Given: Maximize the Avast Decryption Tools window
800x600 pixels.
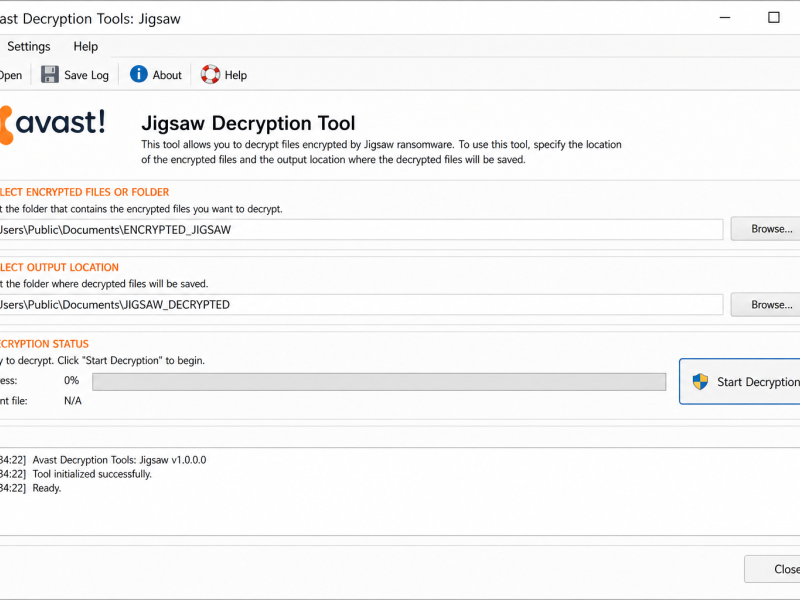Looking at the screenshot, I should pos(773,18).
